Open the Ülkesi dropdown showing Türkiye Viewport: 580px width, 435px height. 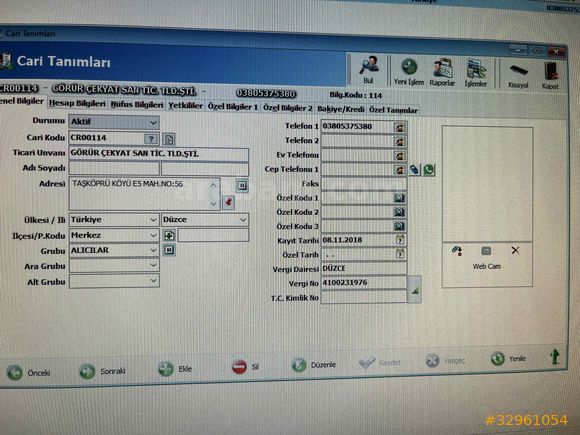click(x=114, y=220)
